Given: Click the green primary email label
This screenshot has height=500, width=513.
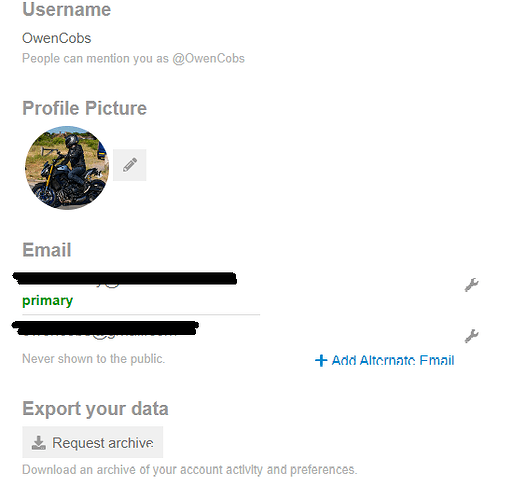Looking at the screenshot, I should [47, 301].
